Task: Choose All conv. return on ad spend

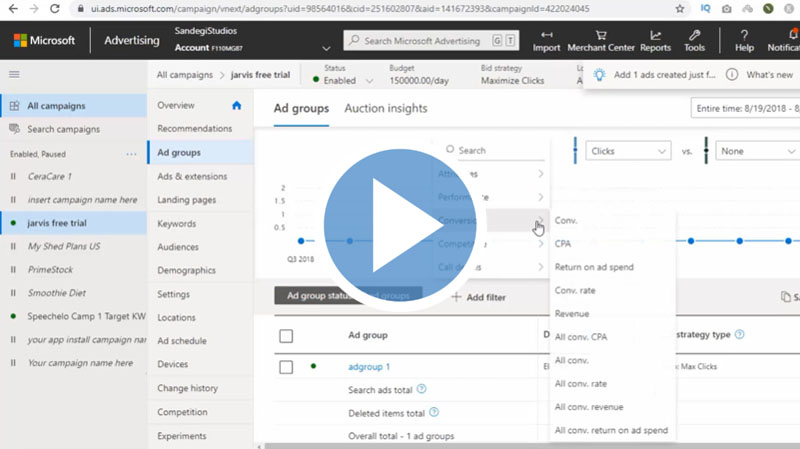Action: (x=611, y=430)
